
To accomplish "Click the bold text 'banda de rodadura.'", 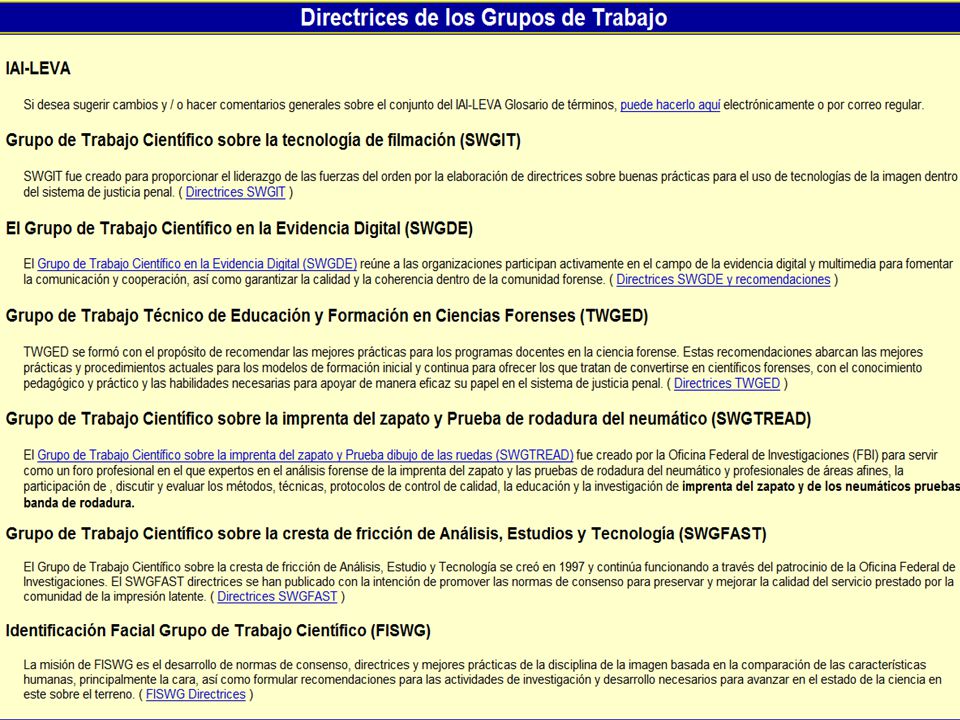I will [79, 503].
